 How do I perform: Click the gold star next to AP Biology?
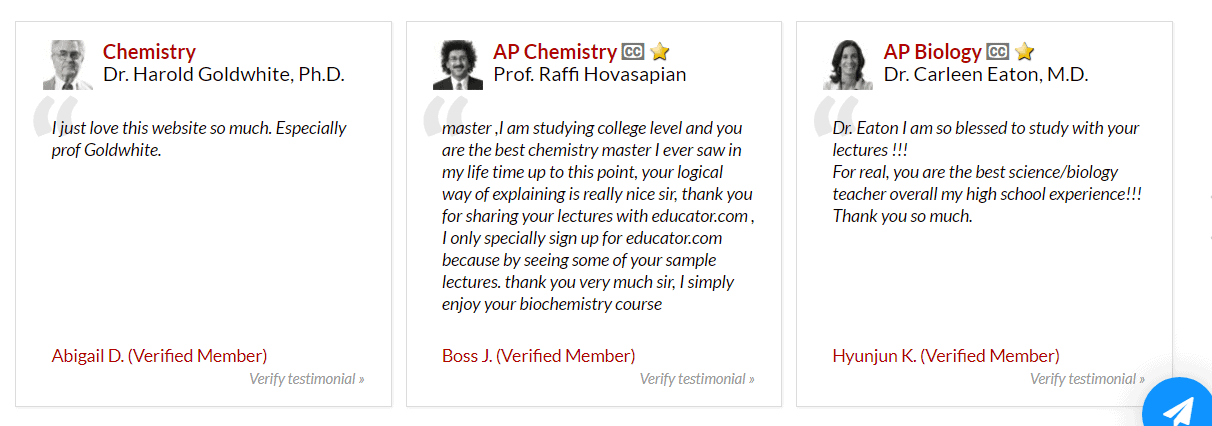click(x=1024, y=51)
